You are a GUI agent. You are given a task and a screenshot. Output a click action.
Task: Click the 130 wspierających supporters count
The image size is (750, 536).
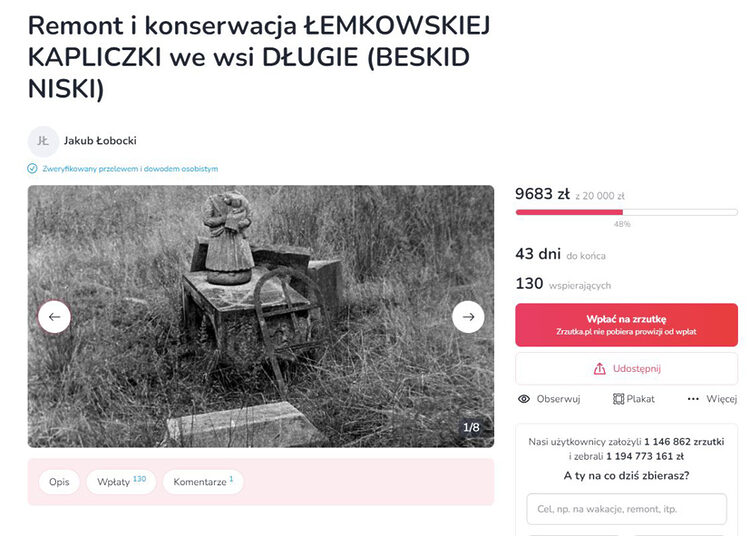coord(563,284)
